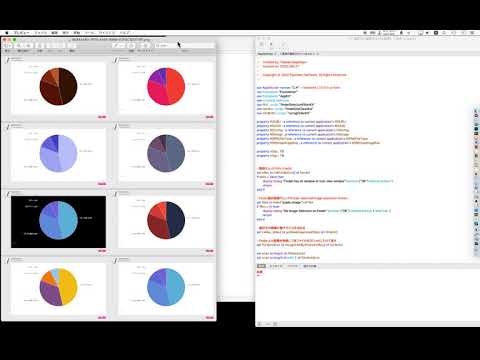Viewport: 480px width, 360px height.
Task: Switch to the イベント tab in log pane
Action: pyautogui.click(x=293, y=266)
